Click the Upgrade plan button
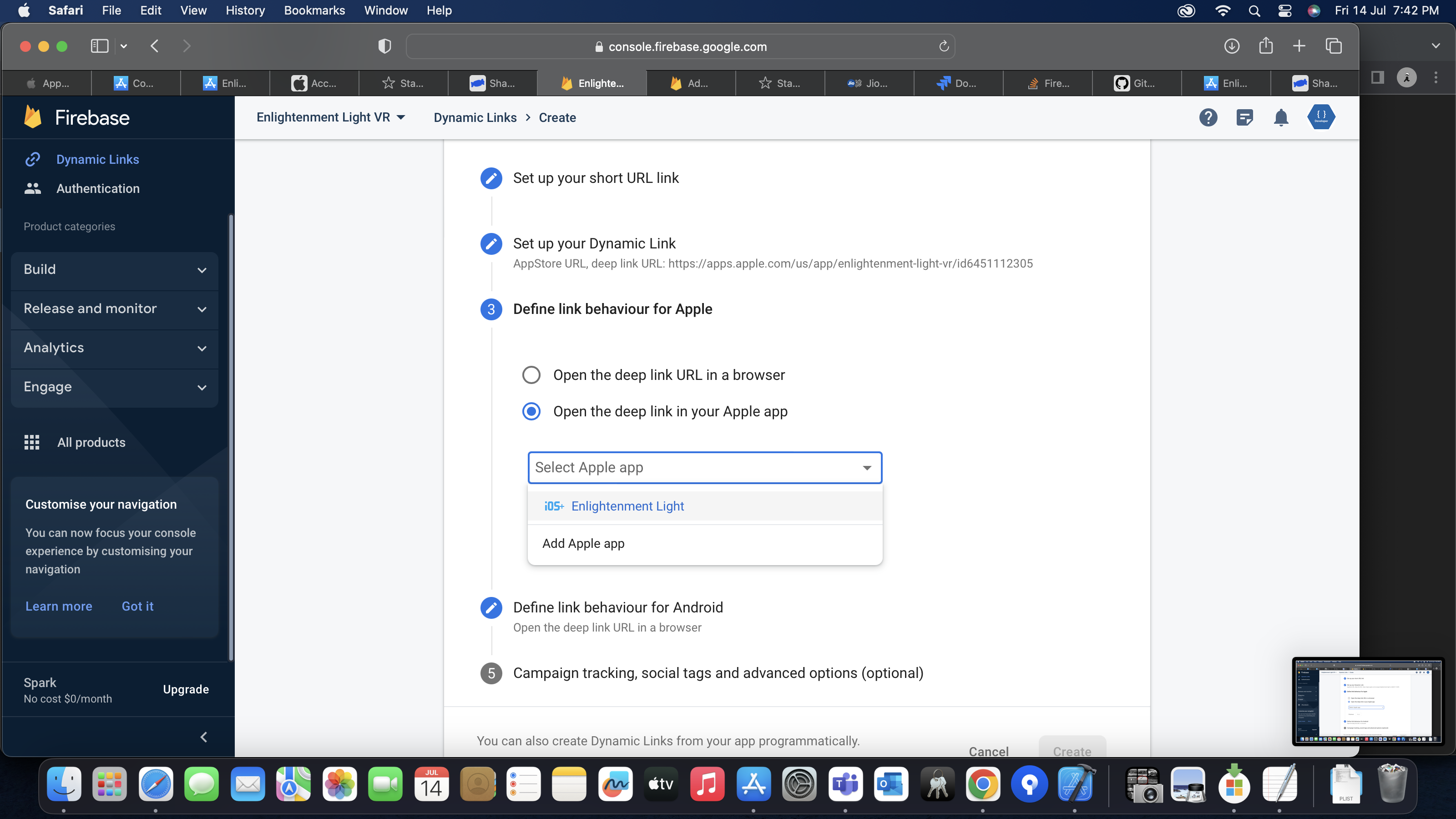1456x819 pixels. tap(185, 689)
